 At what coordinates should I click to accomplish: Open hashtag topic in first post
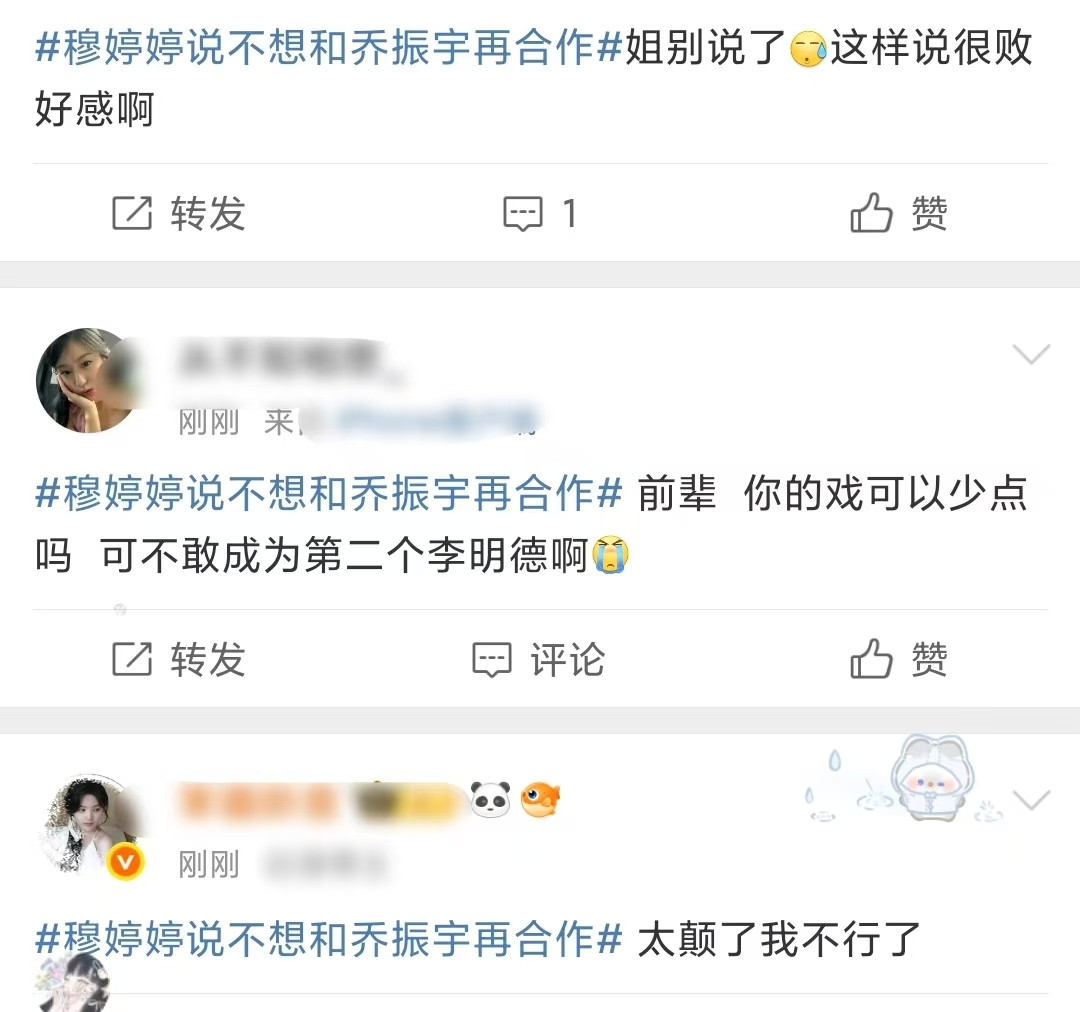click(x=329, y=48)
